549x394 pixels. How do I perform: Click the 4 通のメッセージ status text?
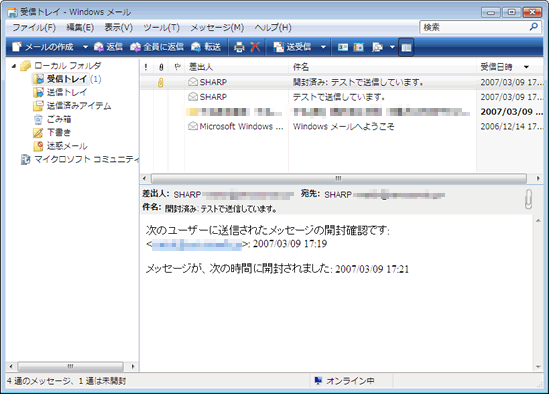click(67, 381)
